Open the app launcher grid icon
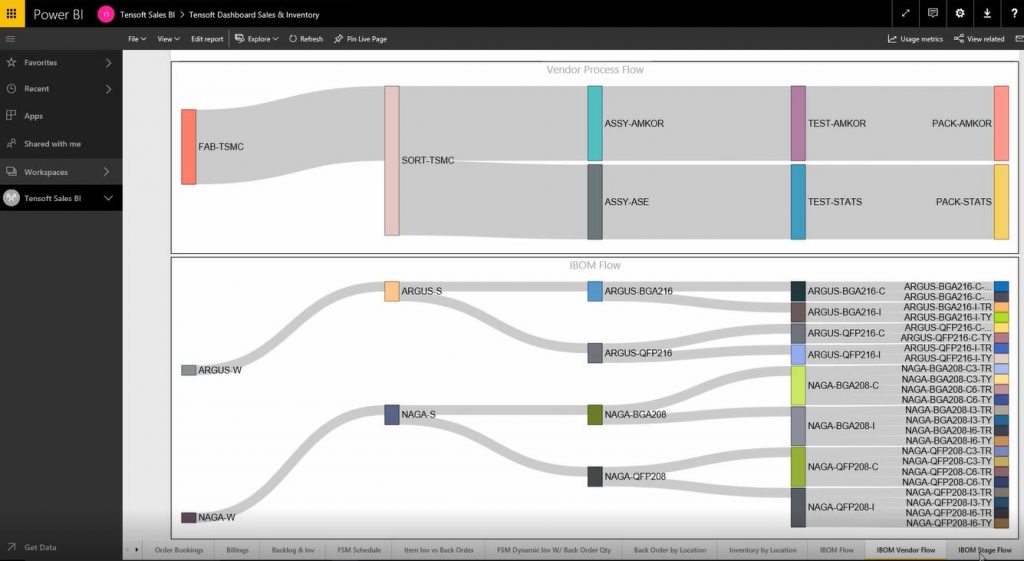Viewport: 1024px width, 561px height. [x=12, y=13]
